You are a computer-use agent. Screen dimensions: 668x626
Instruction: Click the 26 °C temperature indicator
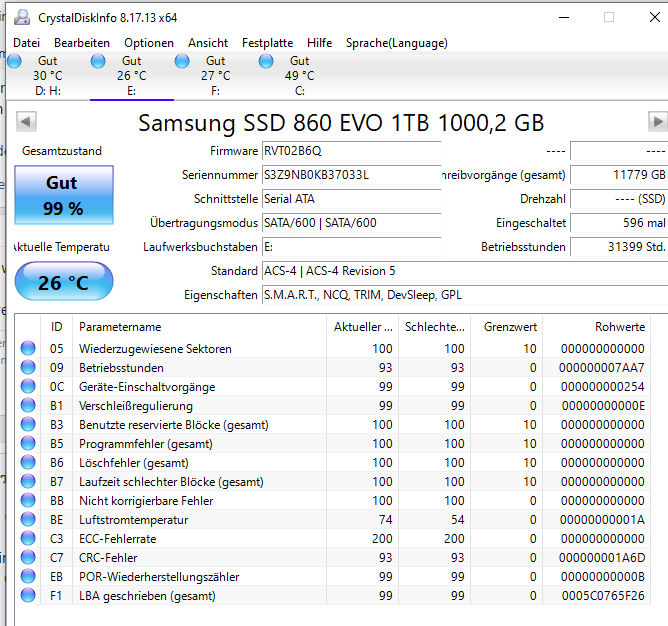click(64, 282)
